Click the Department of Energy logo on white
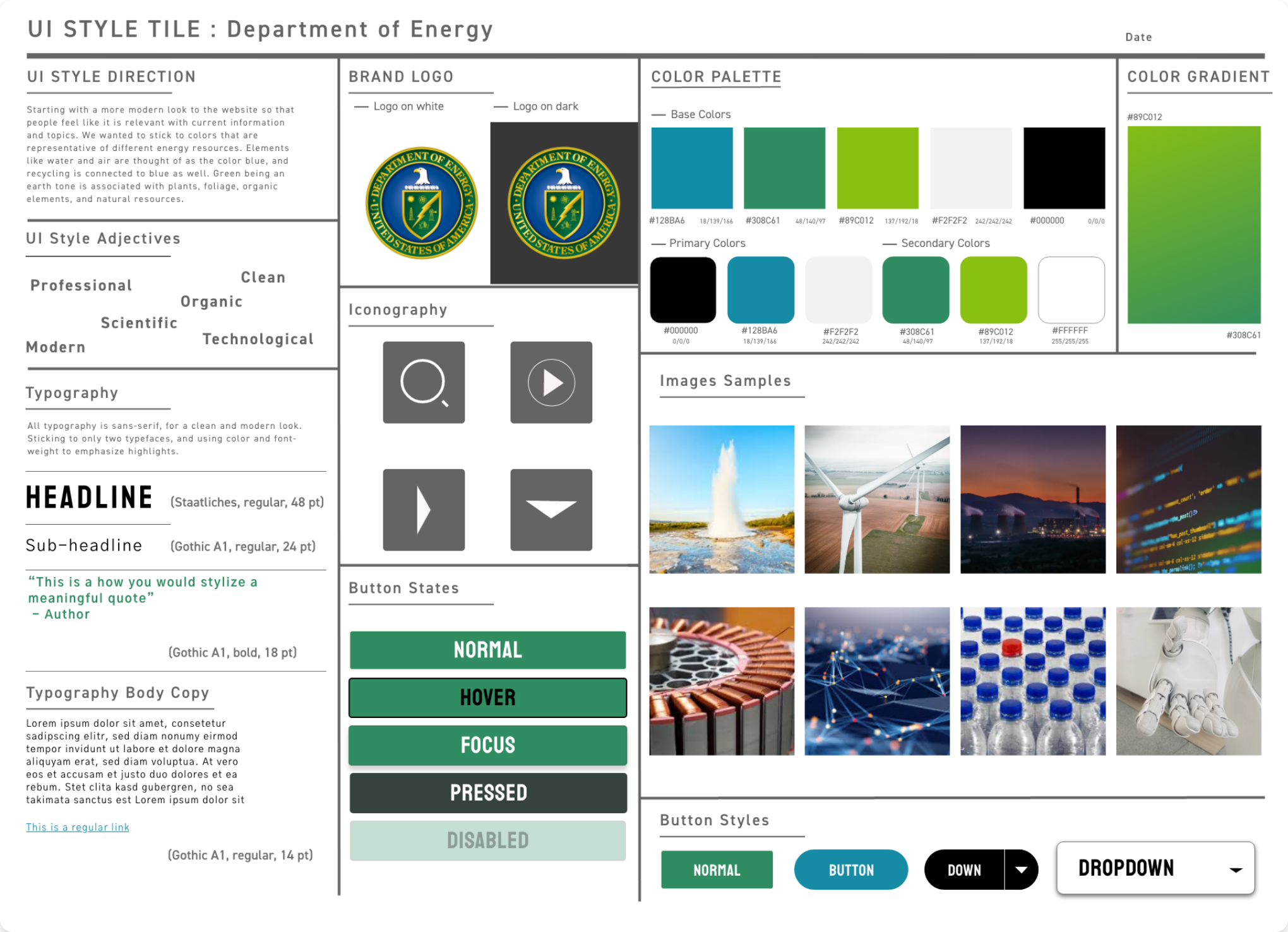The width and height of the screenshot is (1288, 932). [x=422, y=203]
